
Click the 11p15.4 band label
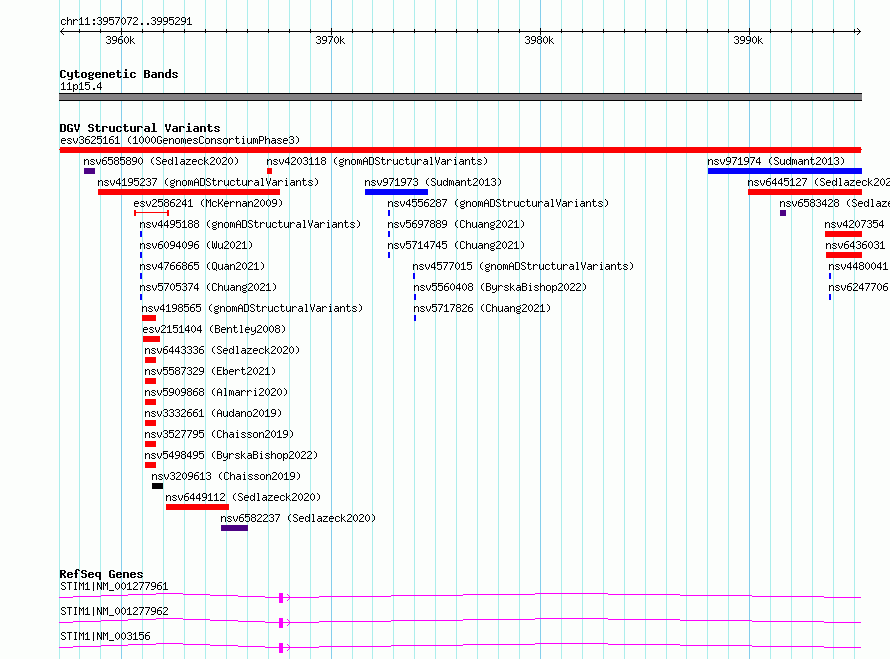point(81,86)
